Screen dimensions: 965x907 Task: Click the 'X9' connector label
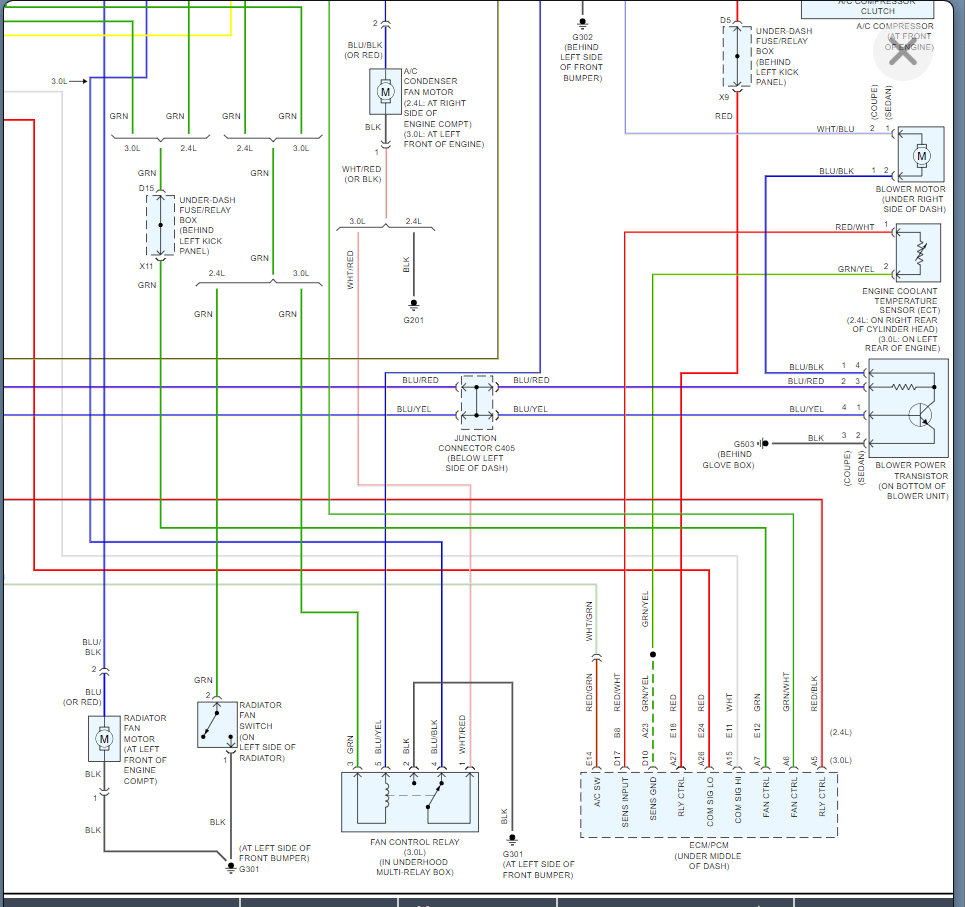click(724, 97)
